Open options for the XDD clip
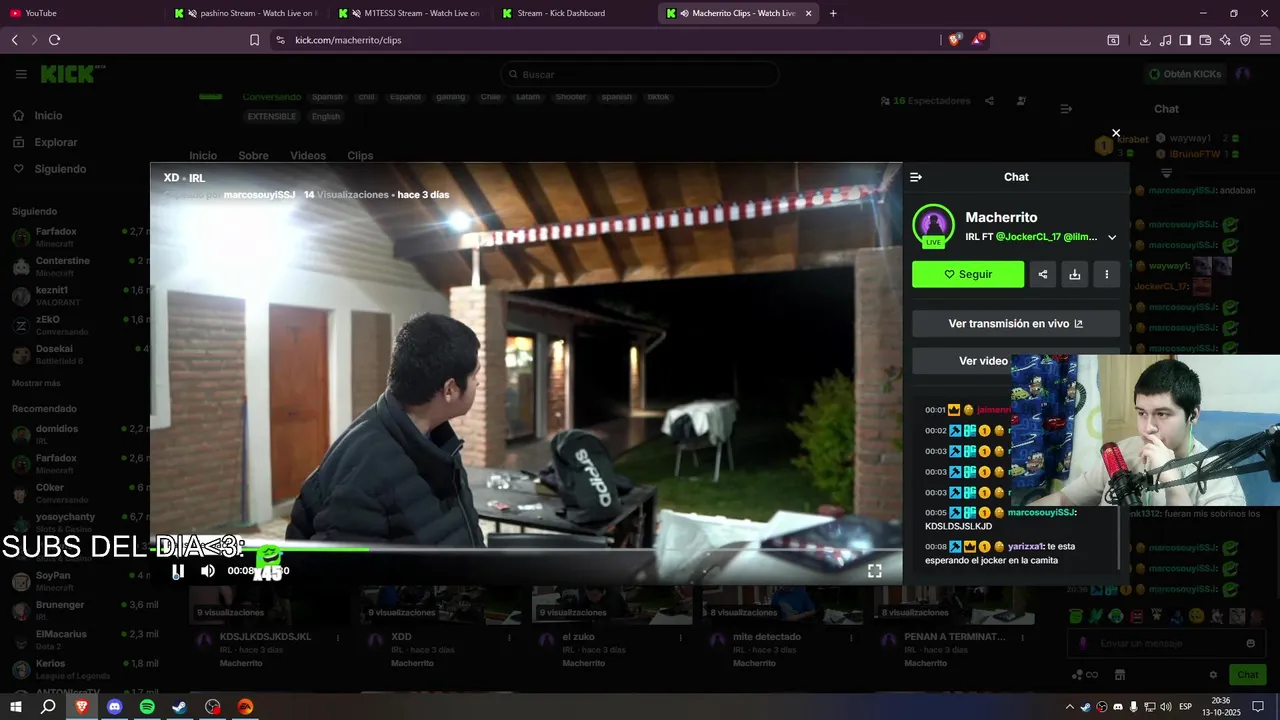Screen dimensions: 1280x720 (x=509, y=637)
